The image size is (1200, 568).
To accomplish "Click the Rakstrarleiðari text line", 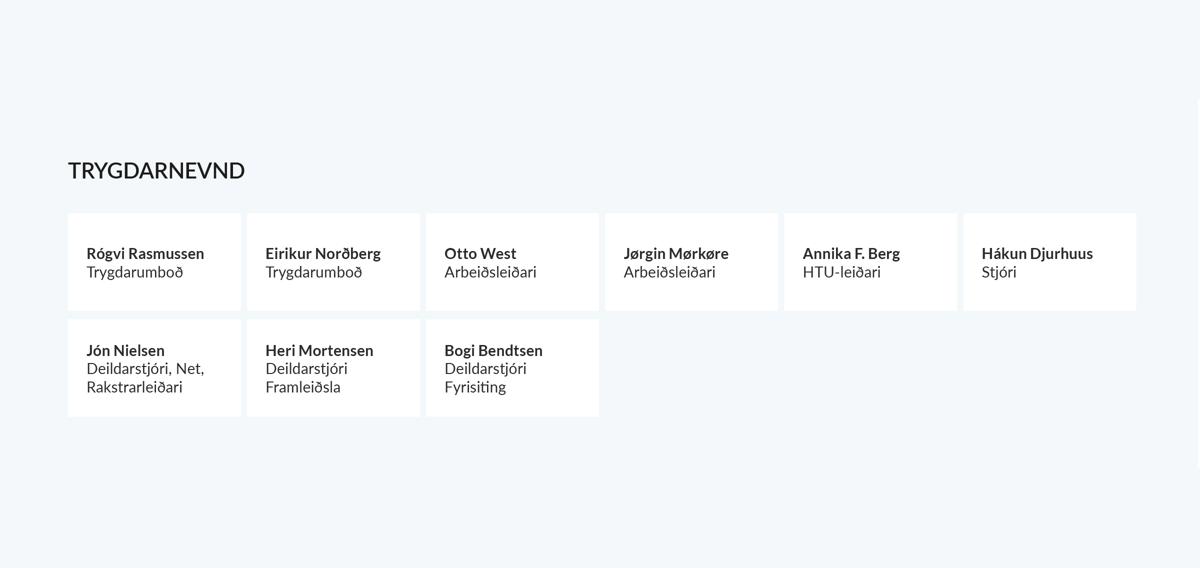I will tap(134, 388).
